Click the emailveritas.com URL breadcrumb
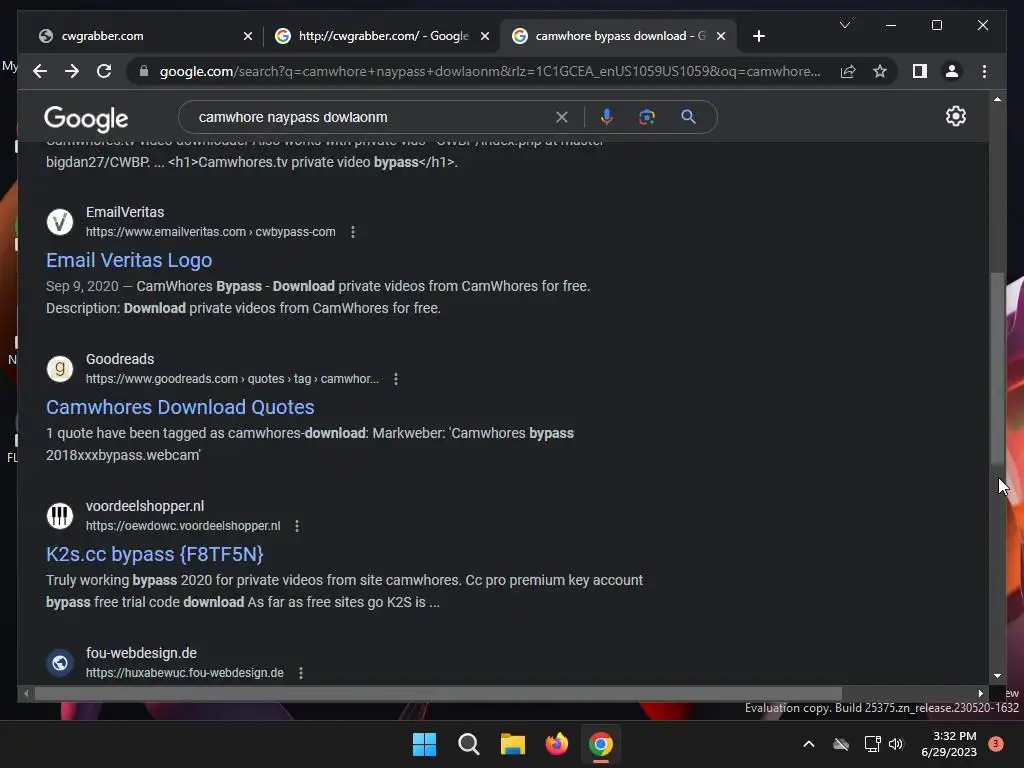The height and width of the screenshot is (768, 1024). 210,232
